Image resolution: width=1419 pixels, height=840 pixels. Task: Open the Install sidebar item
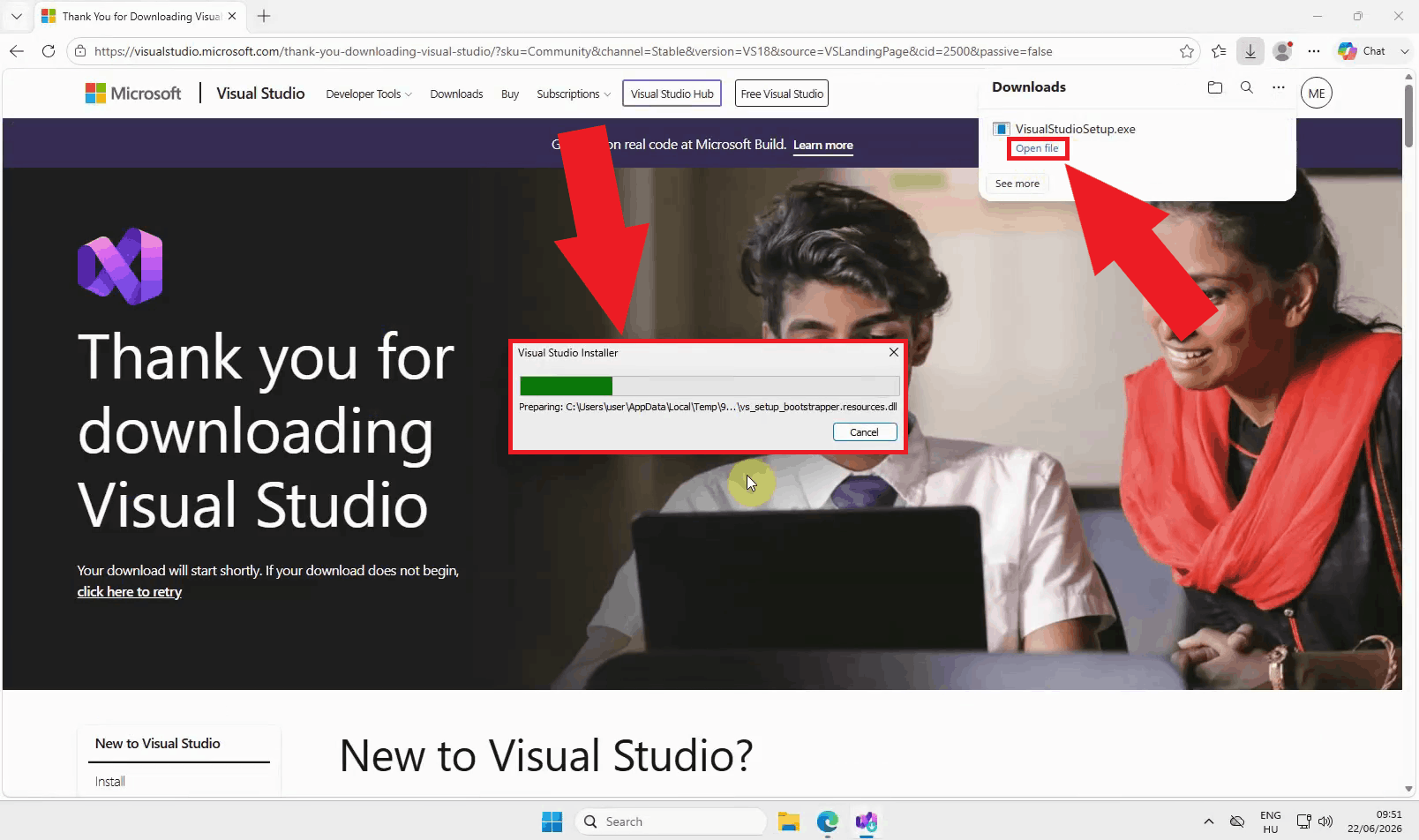(x=110, y=782)
